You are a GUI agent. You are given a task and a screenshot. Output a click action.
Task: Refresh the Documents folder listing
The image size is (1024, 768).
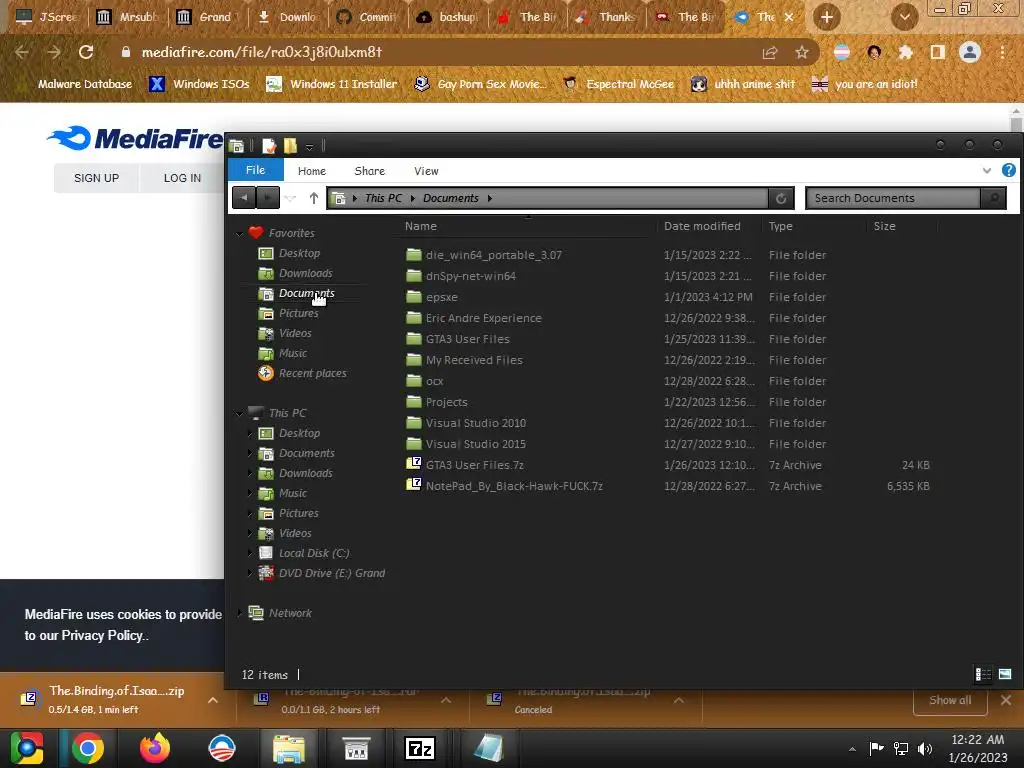click(781, 198)
